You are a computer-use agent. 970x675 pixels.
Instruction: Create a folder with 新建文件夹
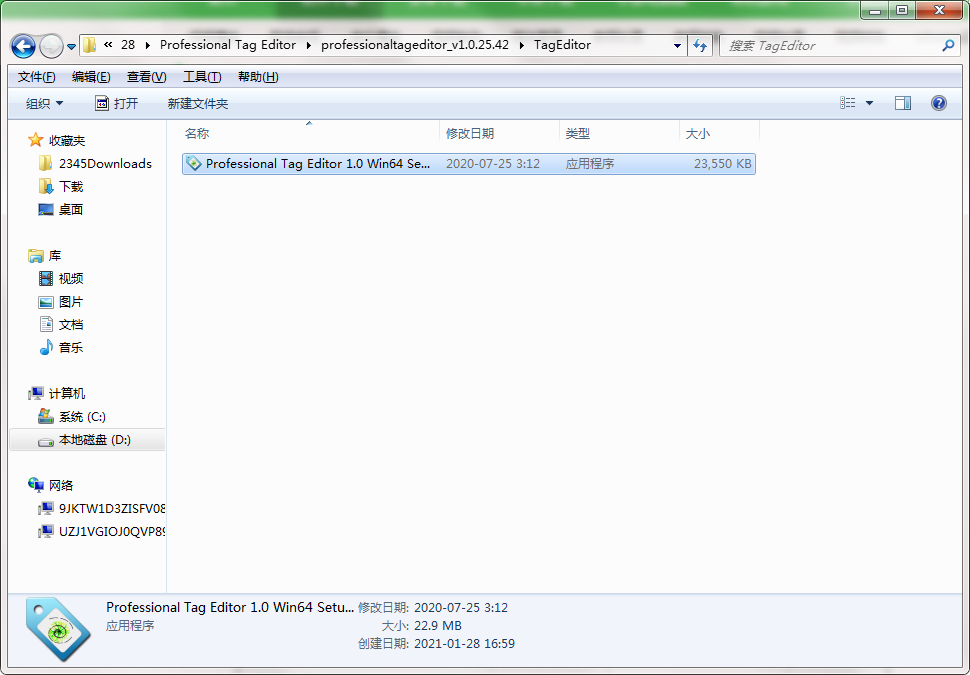click(x=198, y=103)
